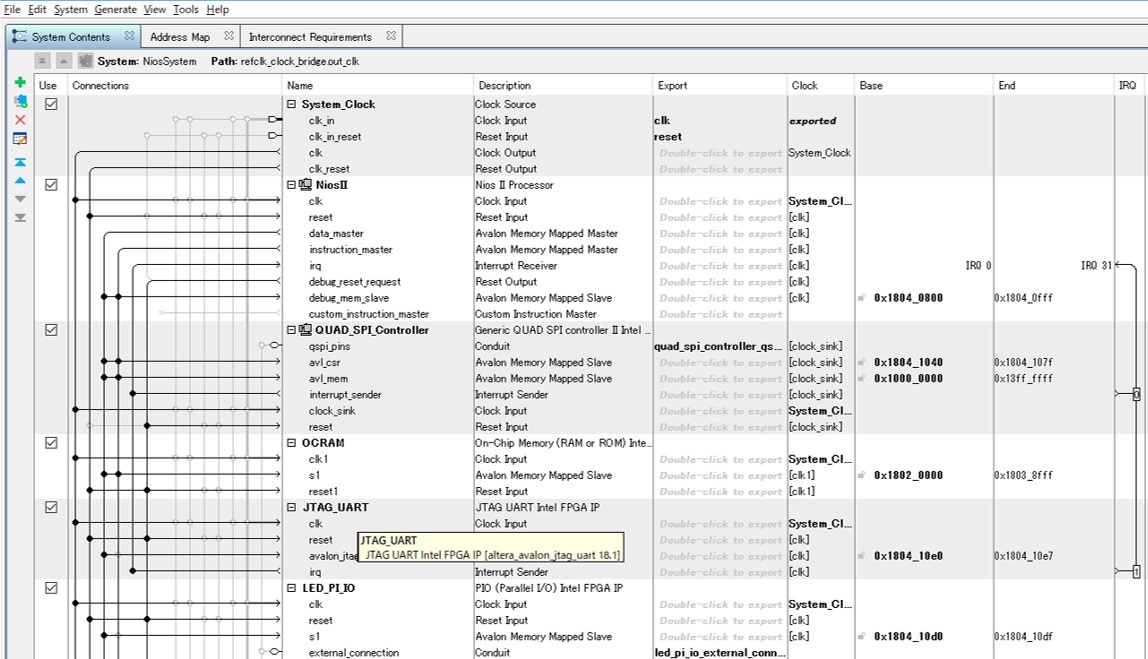Click base address lock icon for NiosII debug_mem_slave
The height and width of the screenshot is (659, 1148).
pyautogui.click(x=862, y=298)
